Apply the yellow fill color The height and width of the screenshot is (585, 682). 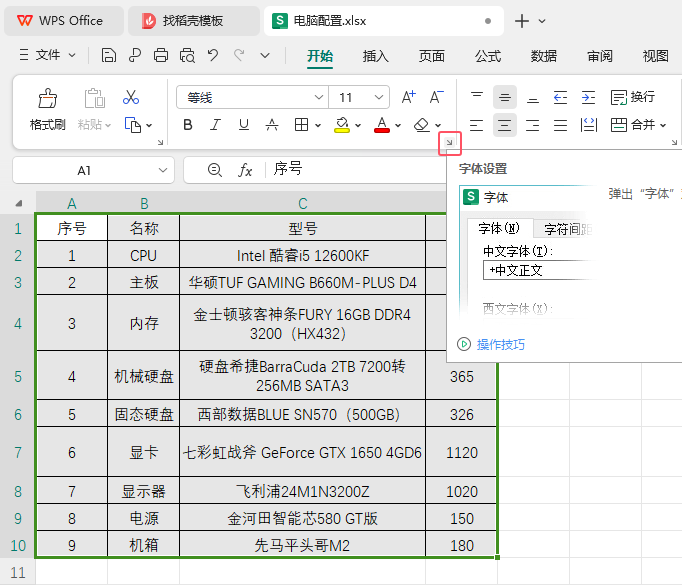[342, 125]
